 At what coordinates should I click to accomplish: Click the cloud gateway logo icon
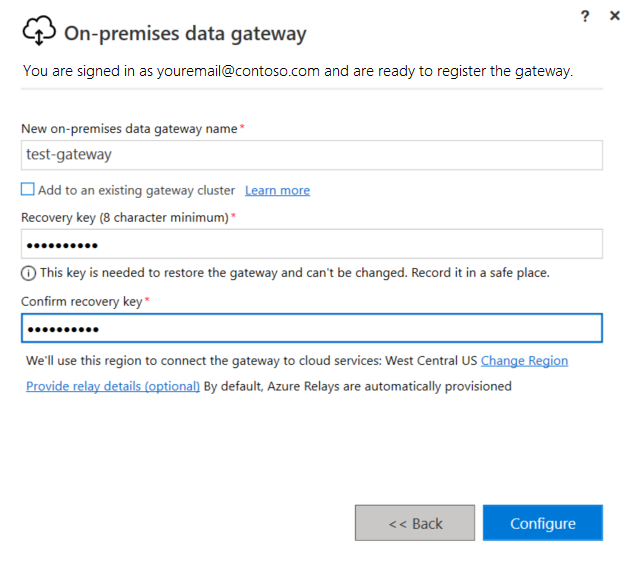tap(37, 32)
